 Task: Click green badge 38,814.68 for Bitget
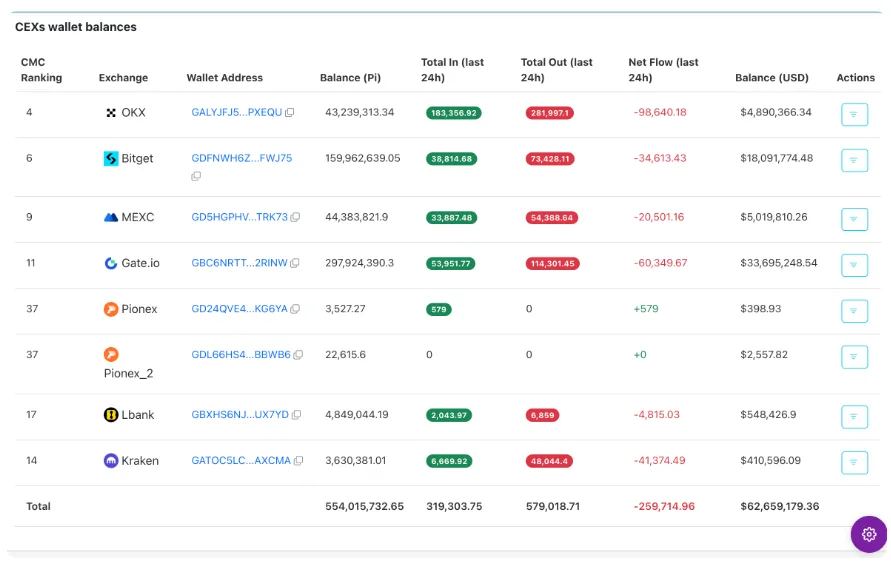click(451, 159)
